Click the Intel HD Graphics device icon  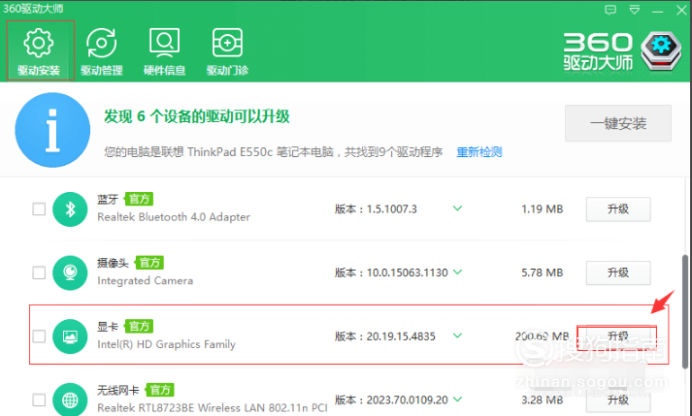[x=70, y=336]
